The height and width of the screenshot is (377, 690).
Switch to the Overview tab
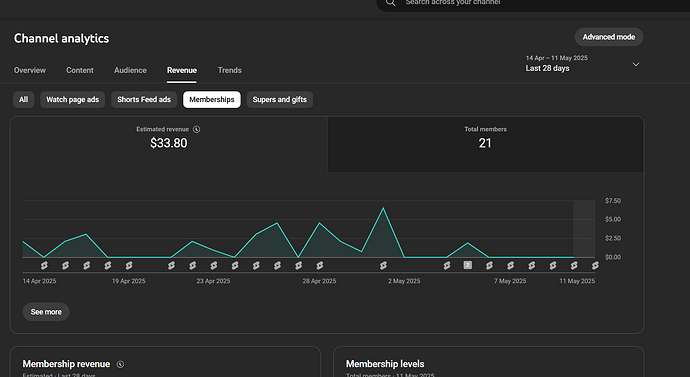coord(29,70)
